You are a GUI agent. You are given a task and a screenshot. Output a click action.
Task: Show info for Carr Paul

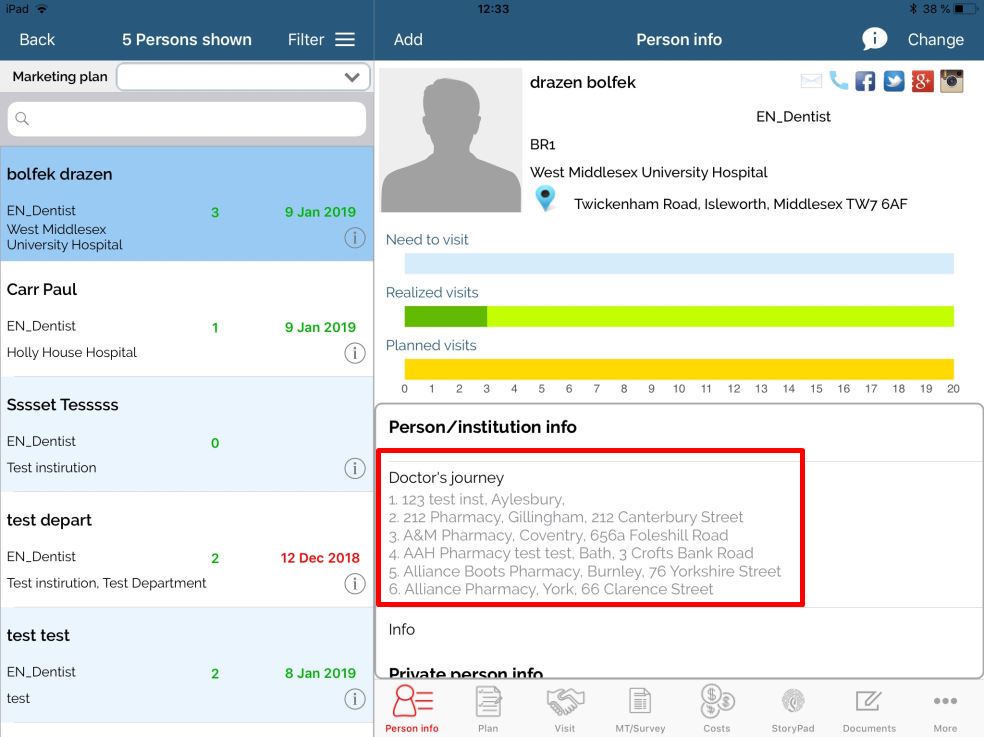click(x=354, y=353)
